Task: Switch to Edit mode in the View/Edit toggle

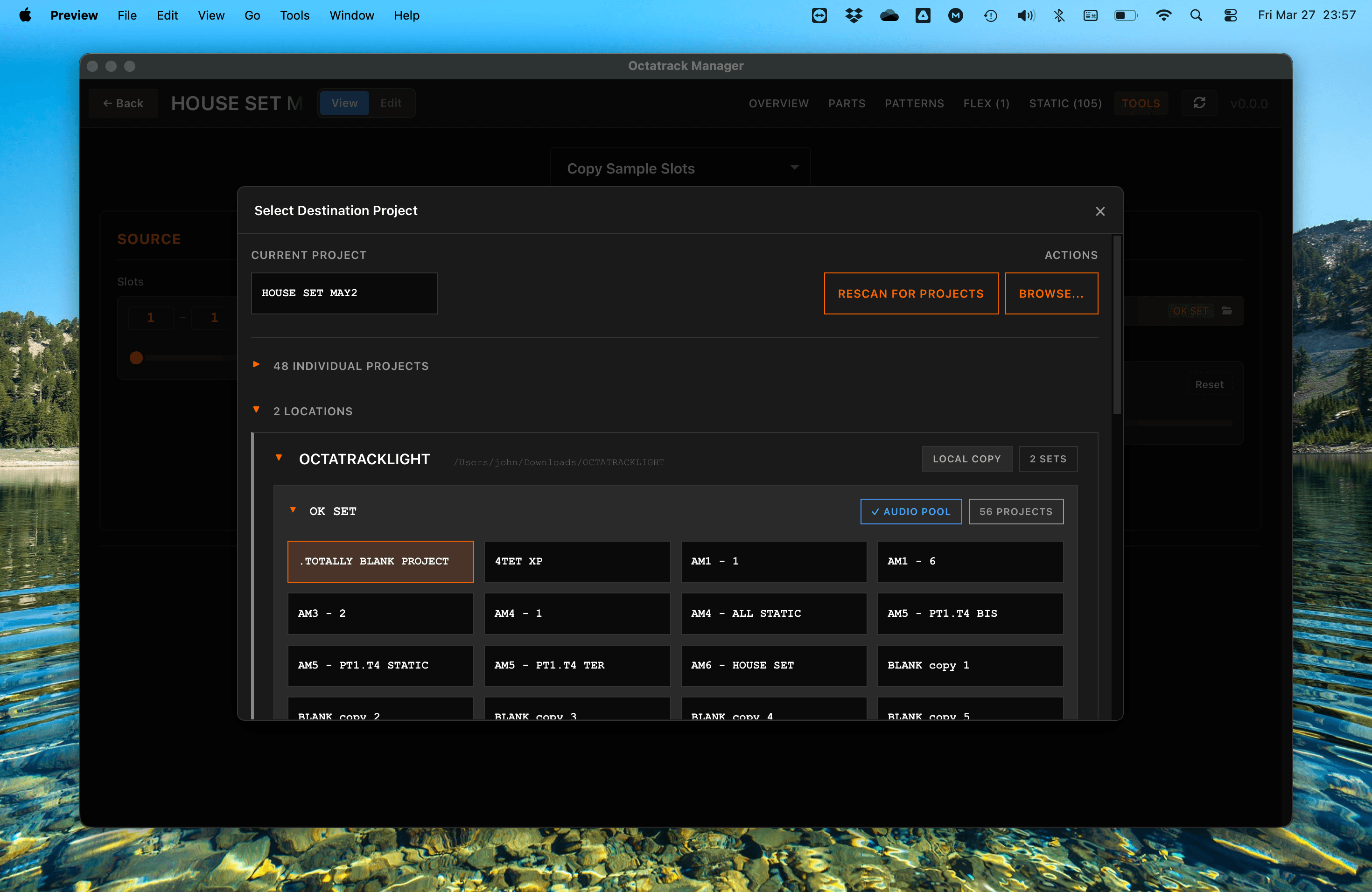Action: coord(391,103)
